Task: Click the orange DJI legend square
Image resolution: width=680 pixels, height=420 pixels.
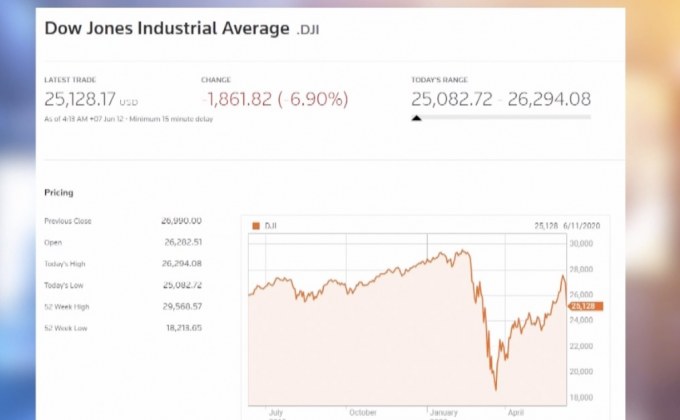Action: pyautogui.click(x=255, y=227)
